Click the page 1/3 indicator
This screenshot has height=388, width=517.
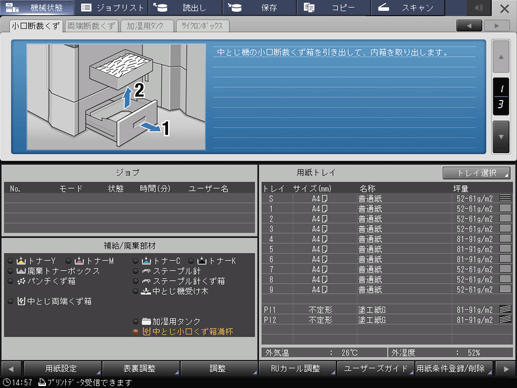(501, 97)
